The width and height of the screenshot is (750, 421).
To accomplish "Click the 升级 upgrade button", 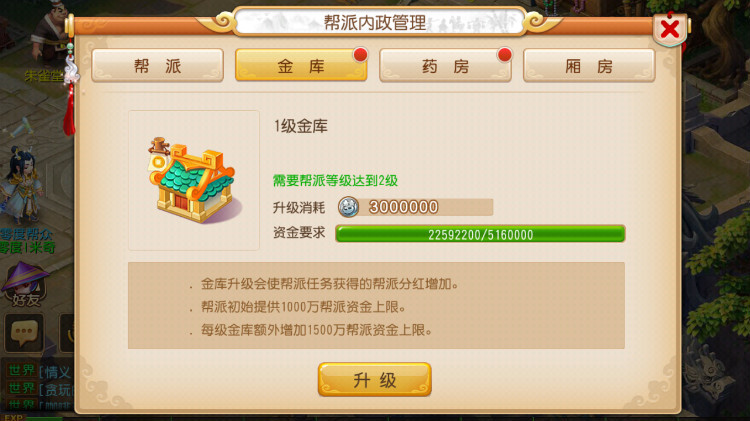I will pyautogui.click(x=375, y=380).
